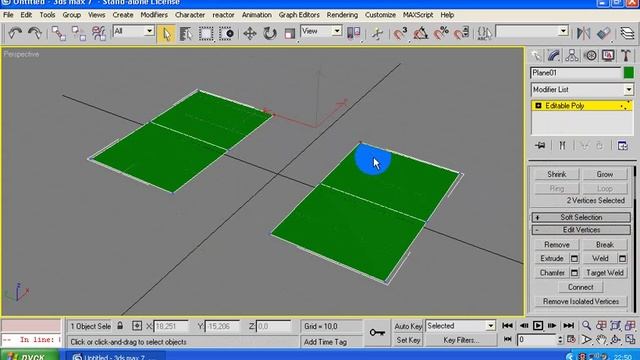This screenshot has height=360, width=640.
Task: Open the Graph Editors menu
Action: point(299,15)
